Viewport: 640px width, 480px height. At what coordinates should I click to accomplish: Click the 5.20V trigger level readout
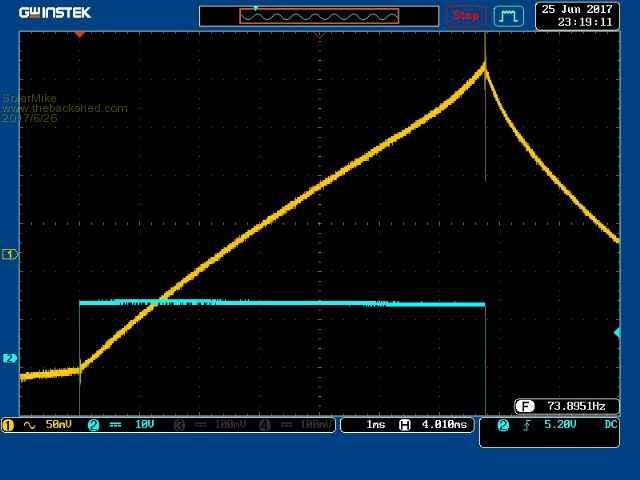pos(559,425)
